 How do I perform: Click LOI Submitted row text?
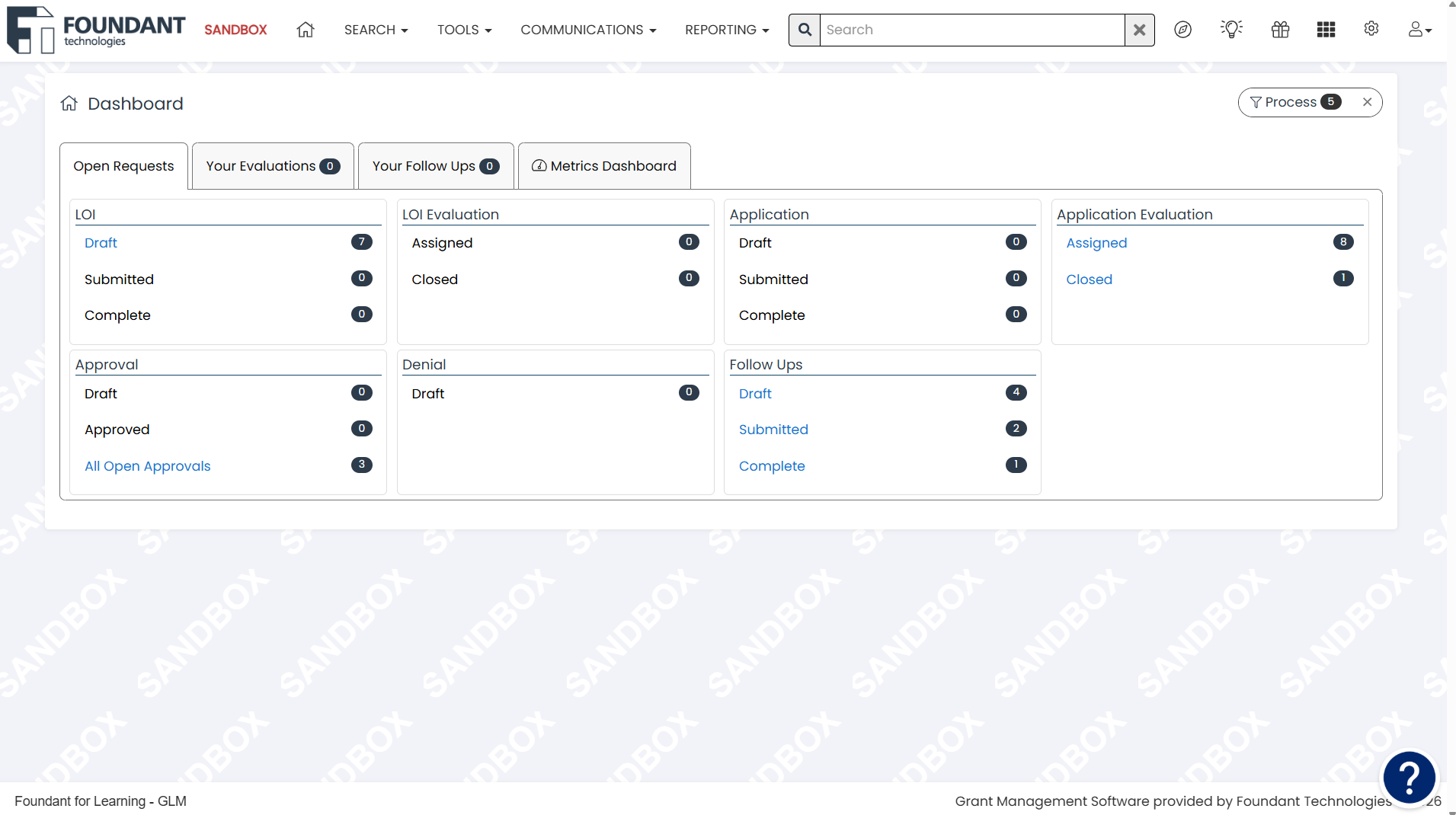pyautogui.click(x=119, y=280)
